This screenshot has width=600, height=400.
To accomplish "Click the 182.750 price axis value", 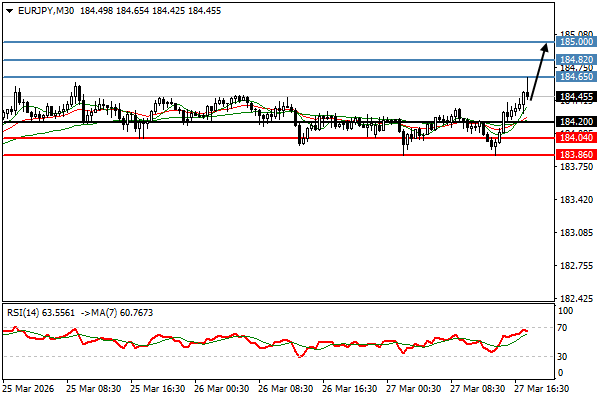I will point(575,266).
